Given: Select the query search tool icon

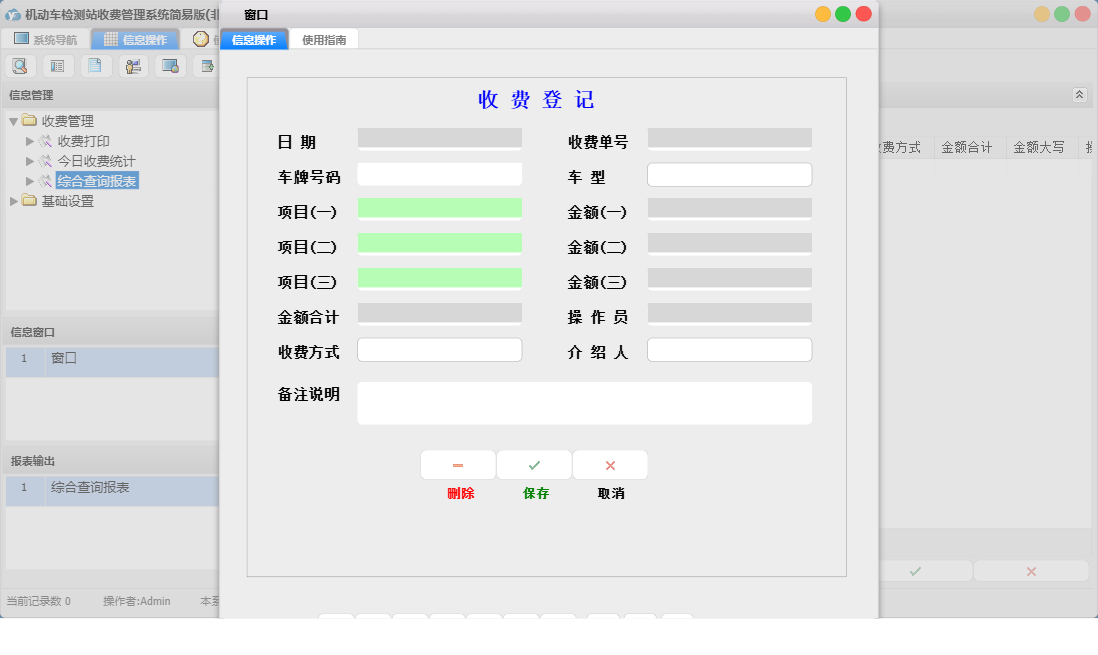Looking at the screenshot, I should pos(20,65).
